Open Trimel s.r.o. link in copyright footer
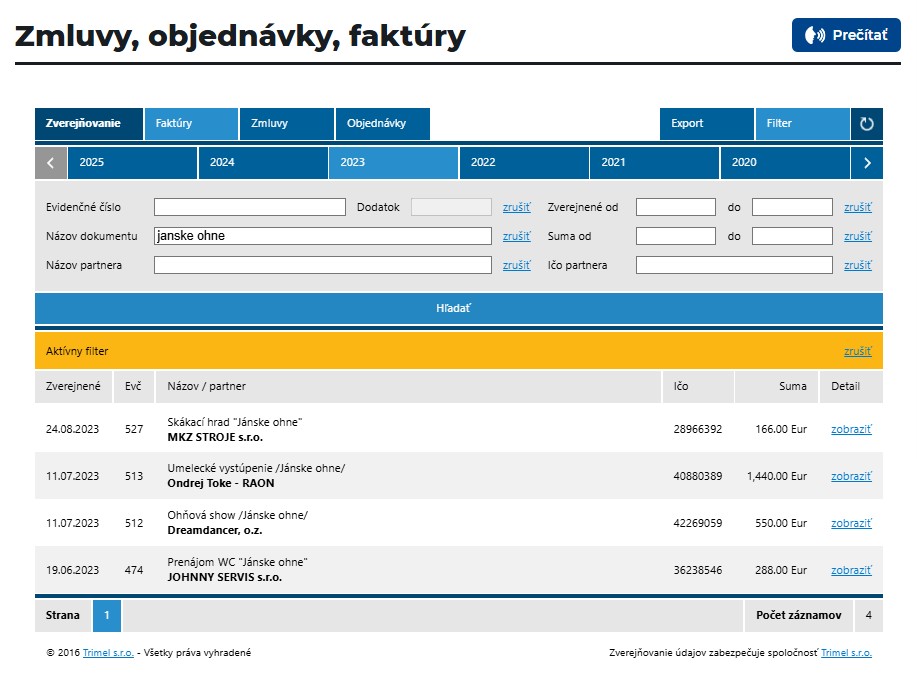This screenshot has width=917, height=676. click(108, 653)
